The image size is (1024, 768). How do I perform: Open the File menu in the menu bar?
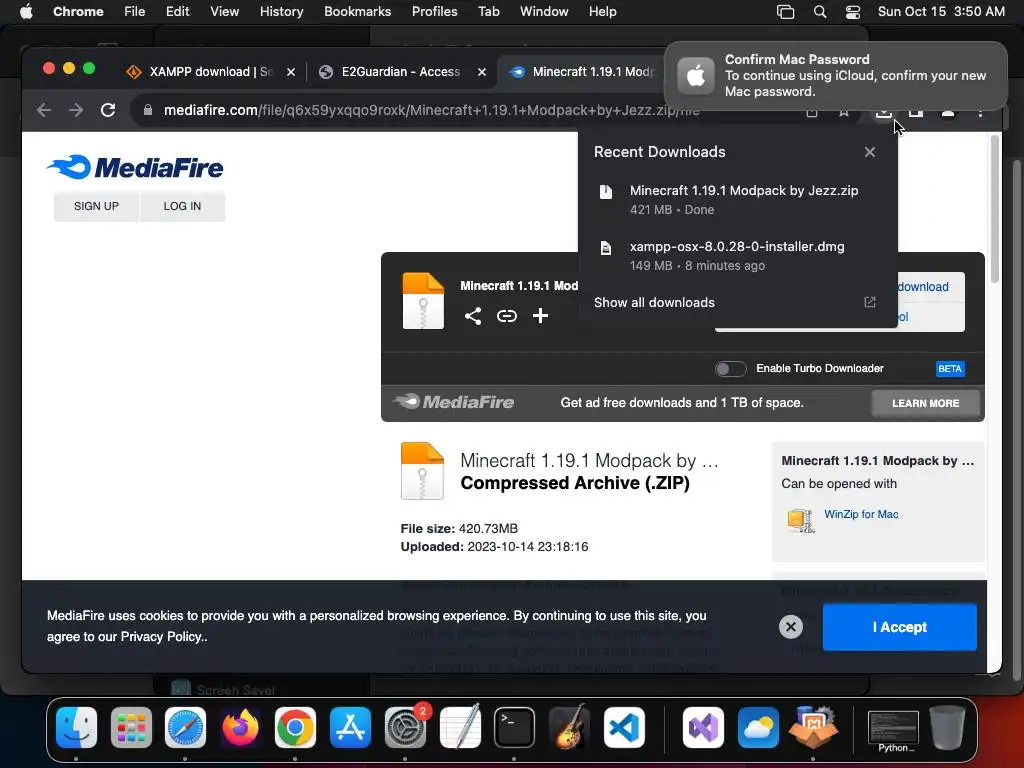pos(135,12)
